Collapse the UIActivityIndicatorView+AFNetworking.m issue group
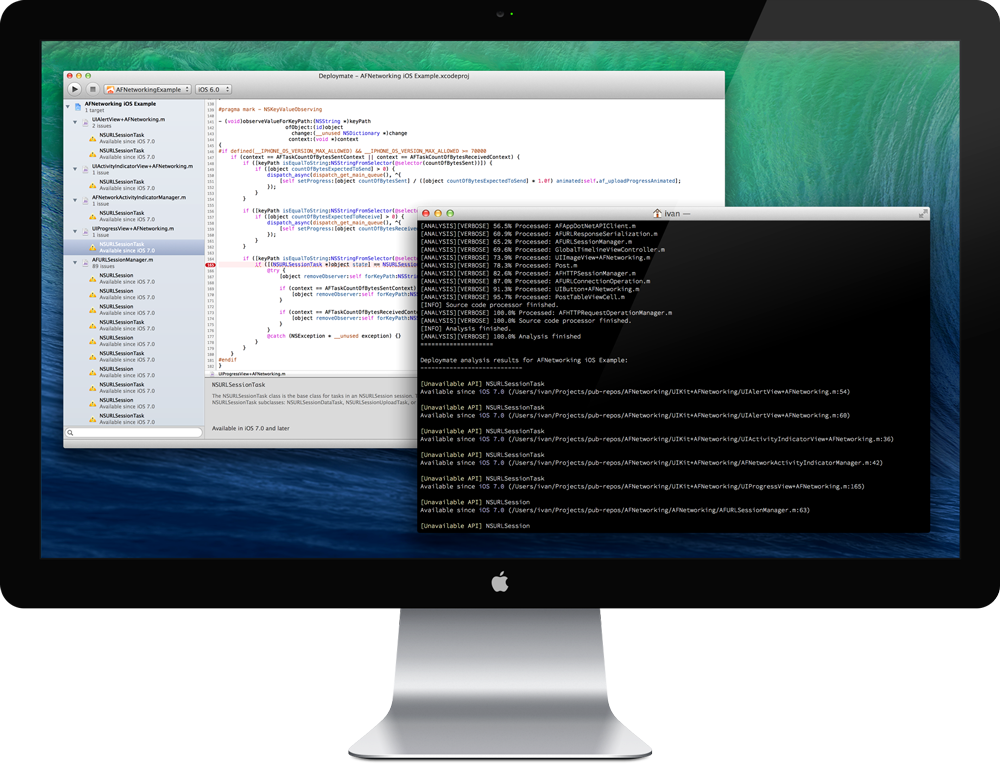 pyautogui.click(x=75, y=169)
